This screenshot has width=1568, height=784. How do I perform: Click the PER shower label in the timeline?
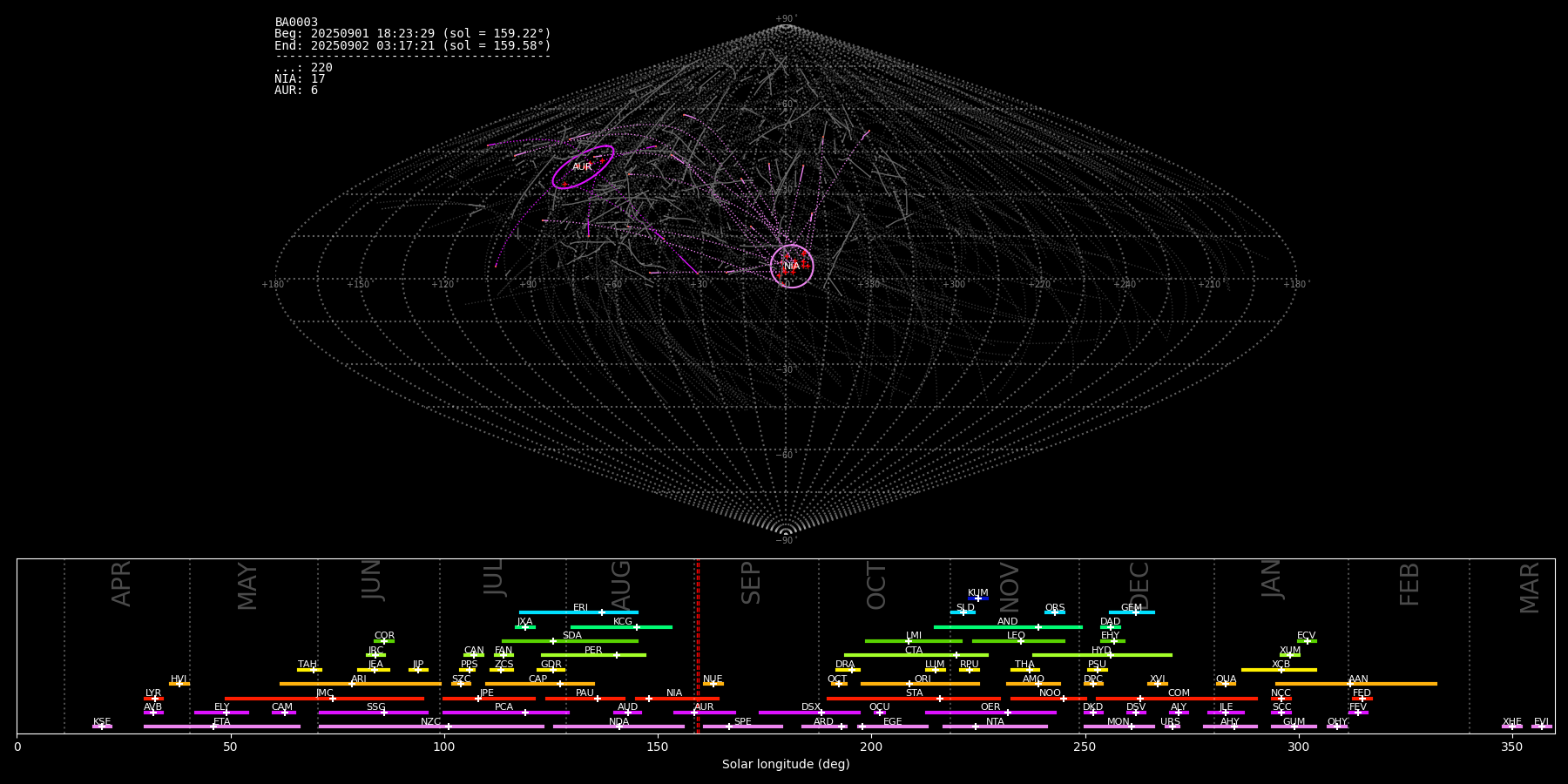click(593, 651)
